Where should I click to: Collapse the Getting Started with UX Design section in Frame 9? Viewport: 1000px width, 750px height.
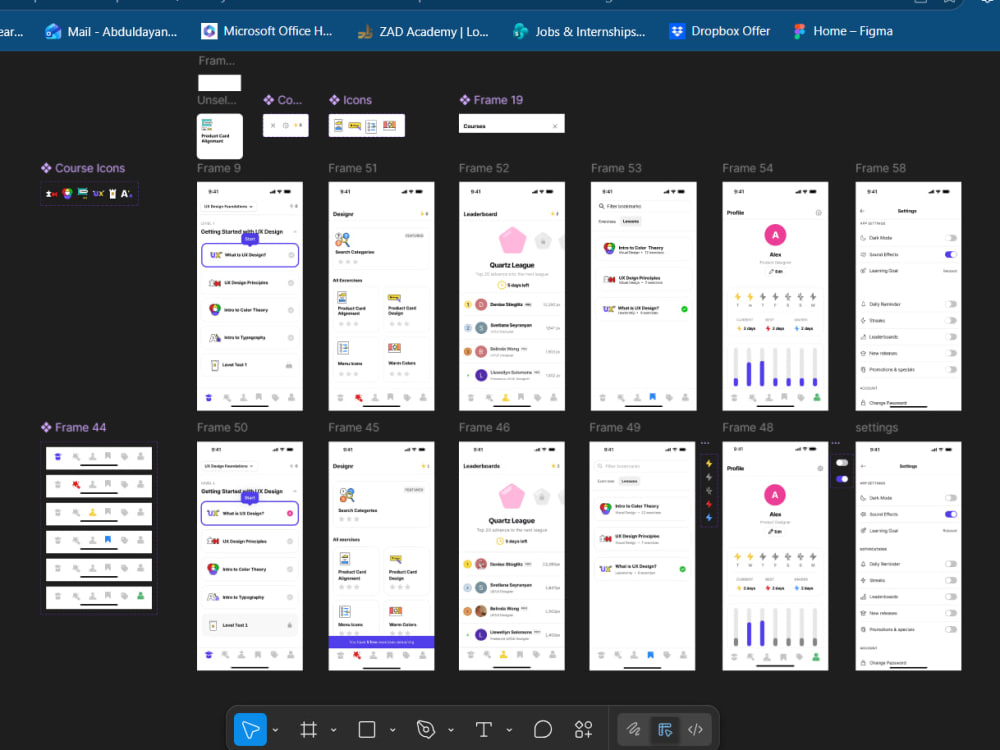tap(295, 232)
